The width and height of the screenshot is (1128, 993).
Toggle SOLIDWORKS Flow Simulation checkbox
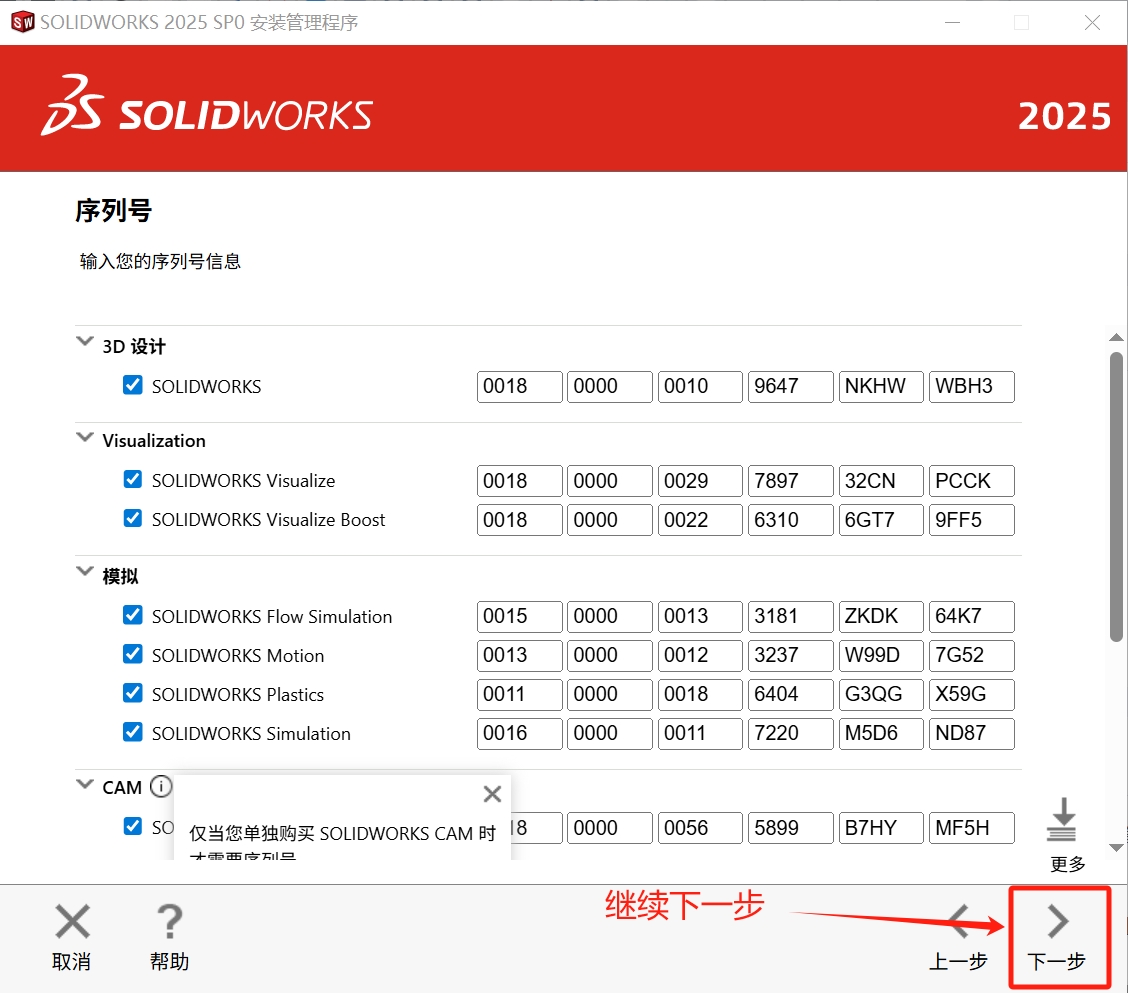coord(132,615)
